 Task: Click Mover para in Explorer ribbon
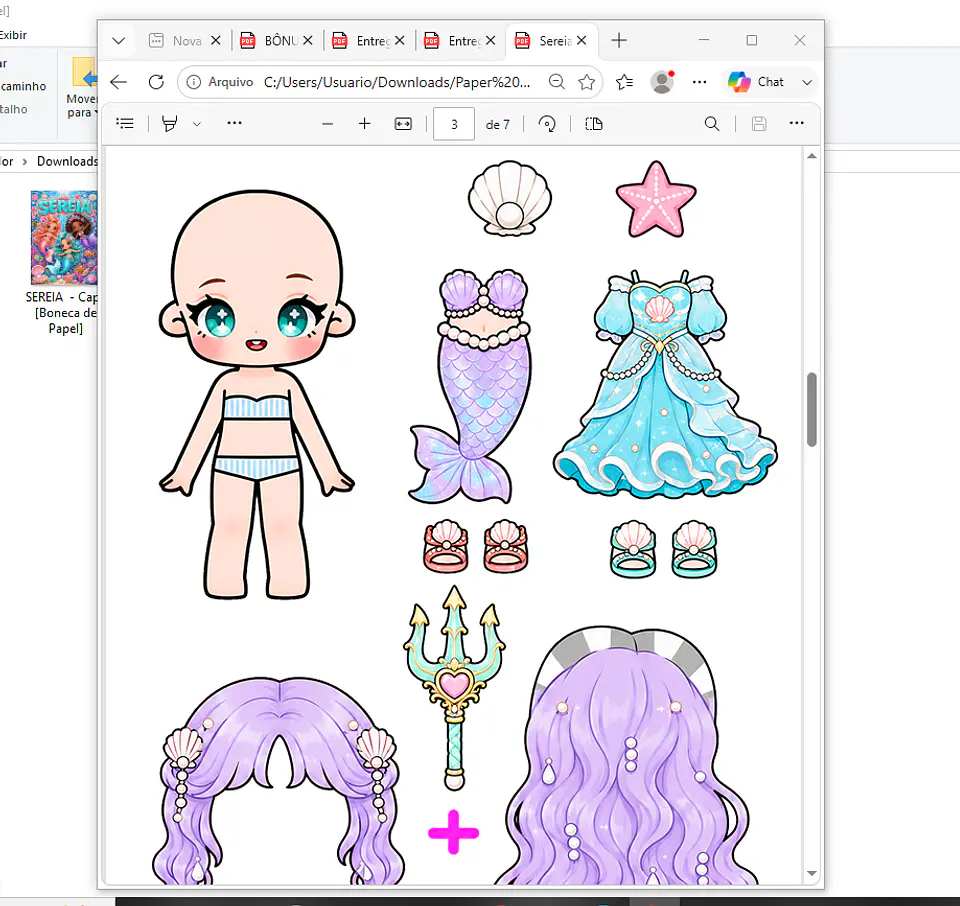coord(81,88)
